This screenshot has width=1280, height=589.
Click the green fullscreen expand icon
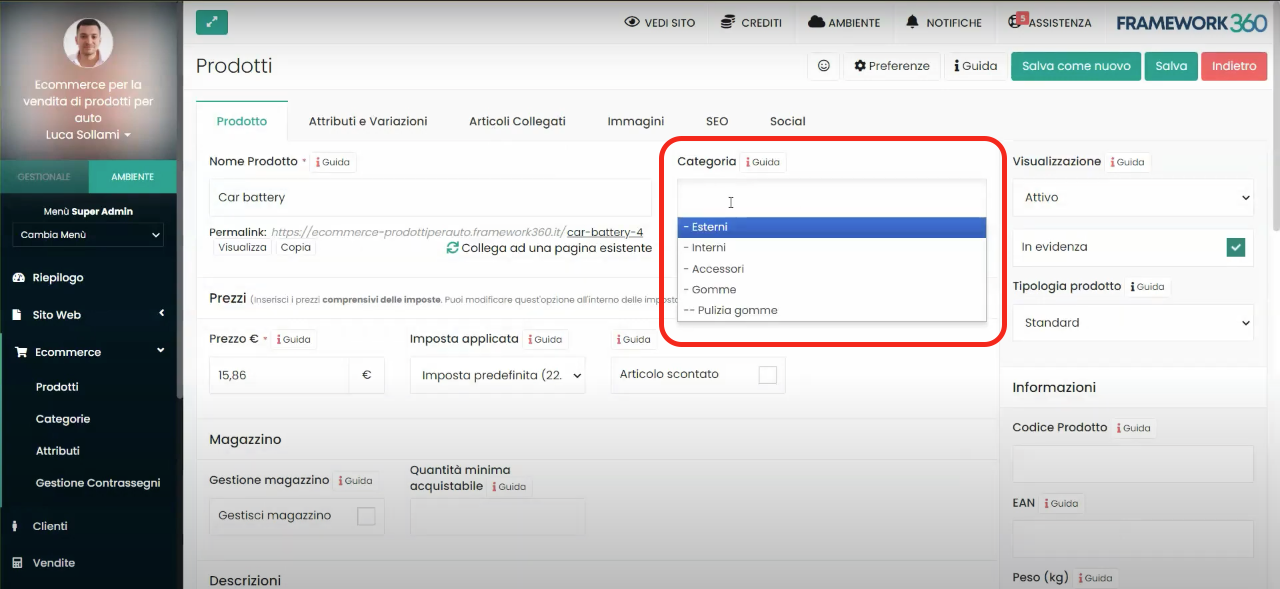(212, 22)
